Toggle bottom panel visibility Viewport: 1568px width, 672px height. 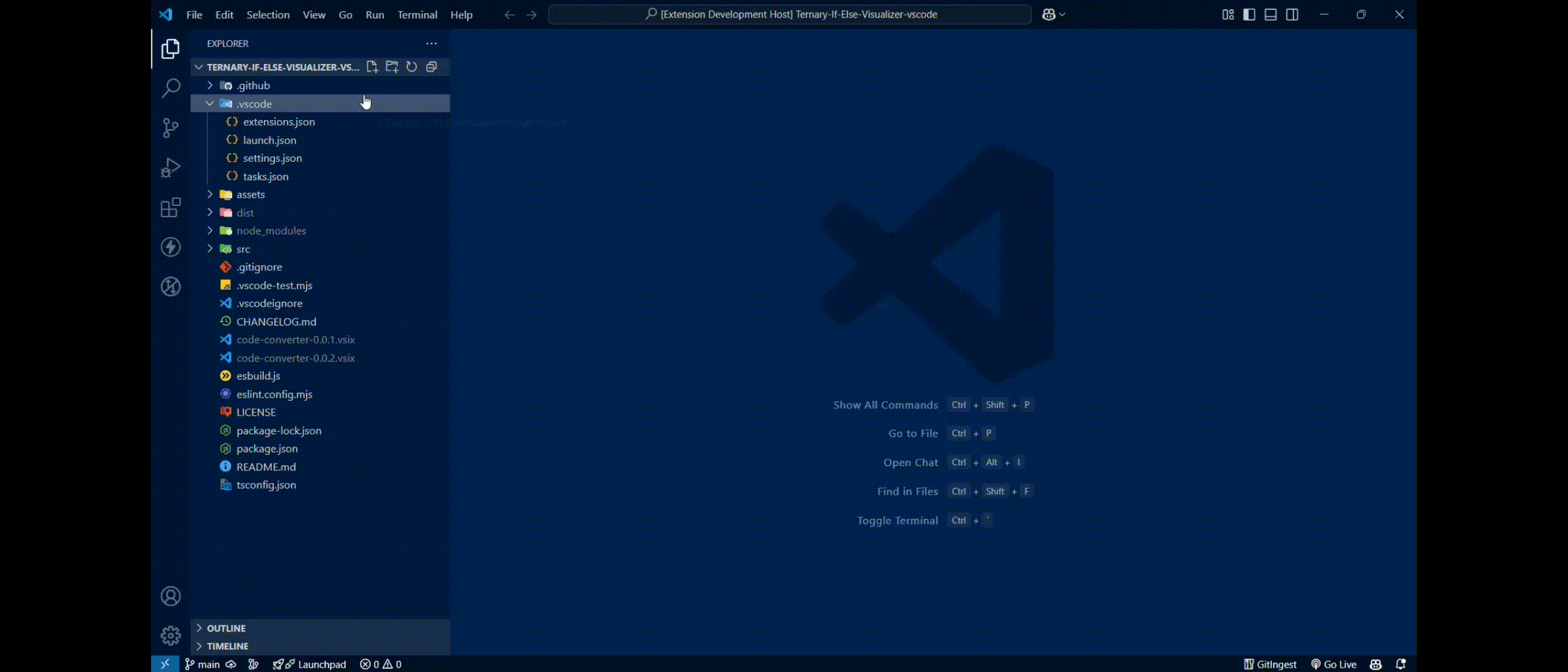1271,14
